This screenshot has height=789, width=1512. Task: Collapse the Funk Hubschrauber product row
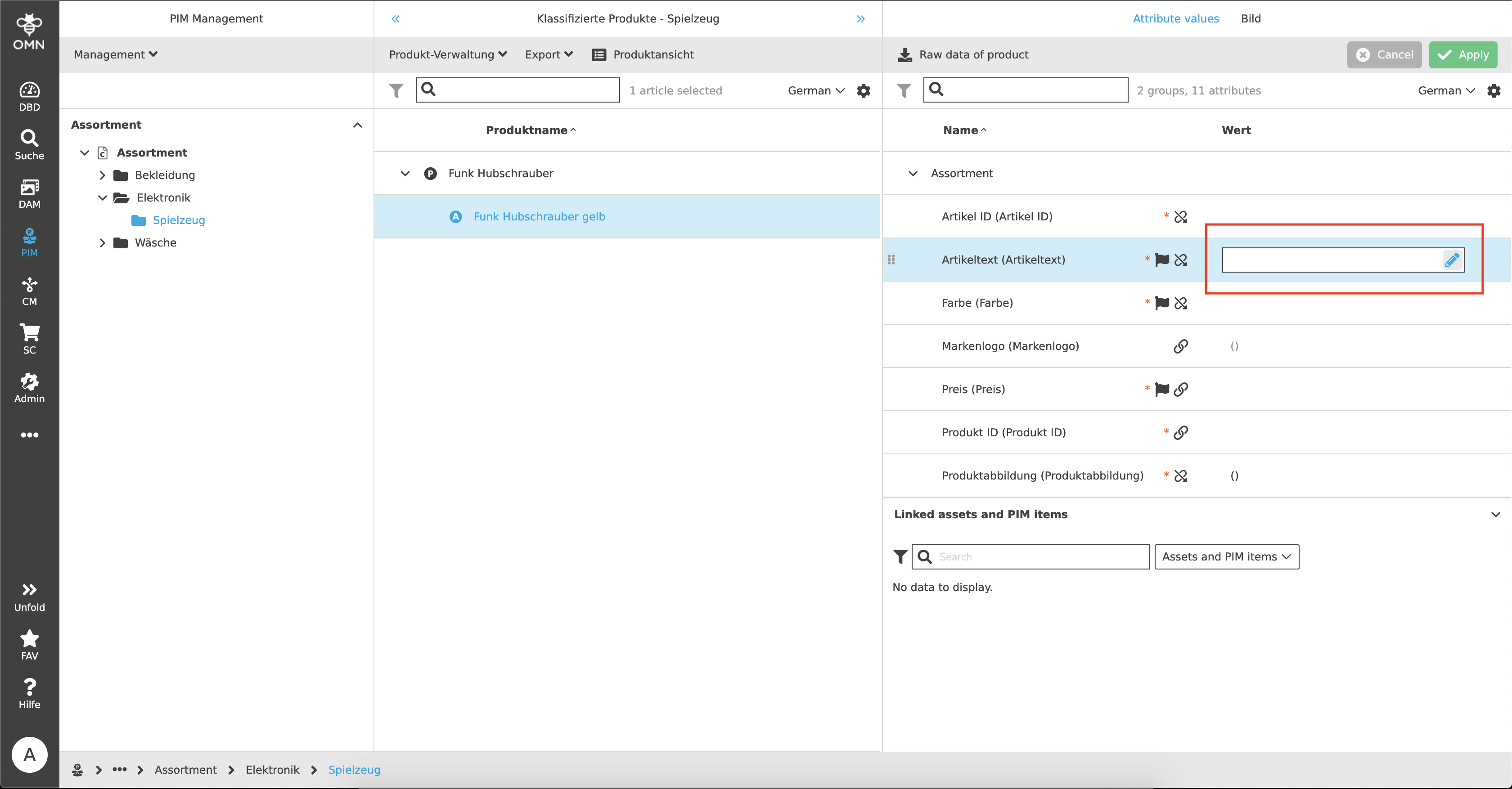405,174
